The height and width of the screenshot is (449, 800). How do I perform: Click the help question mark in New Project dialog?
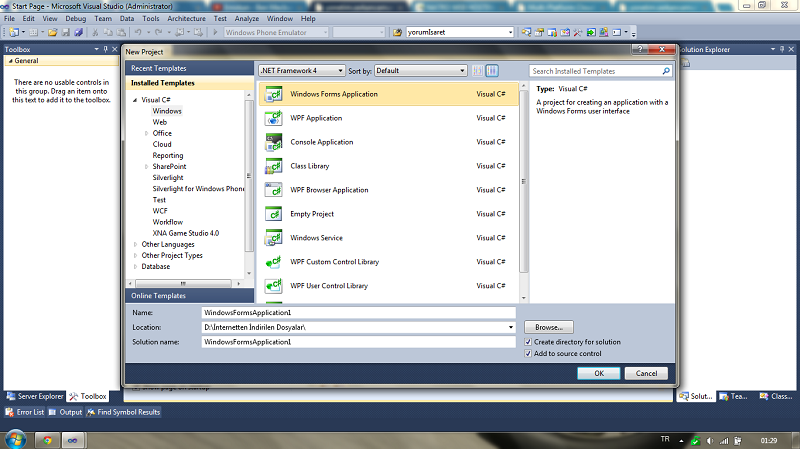click(640, 49)
